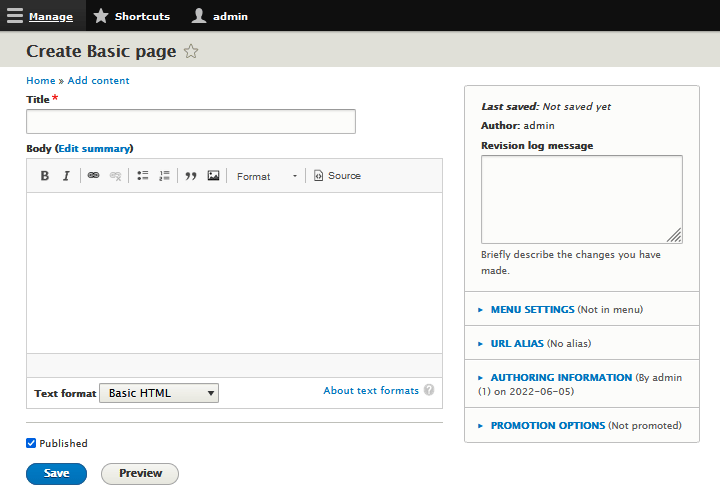Insert a bulleted list
Screen dimensions: 720x490
(x=143, y=176)
